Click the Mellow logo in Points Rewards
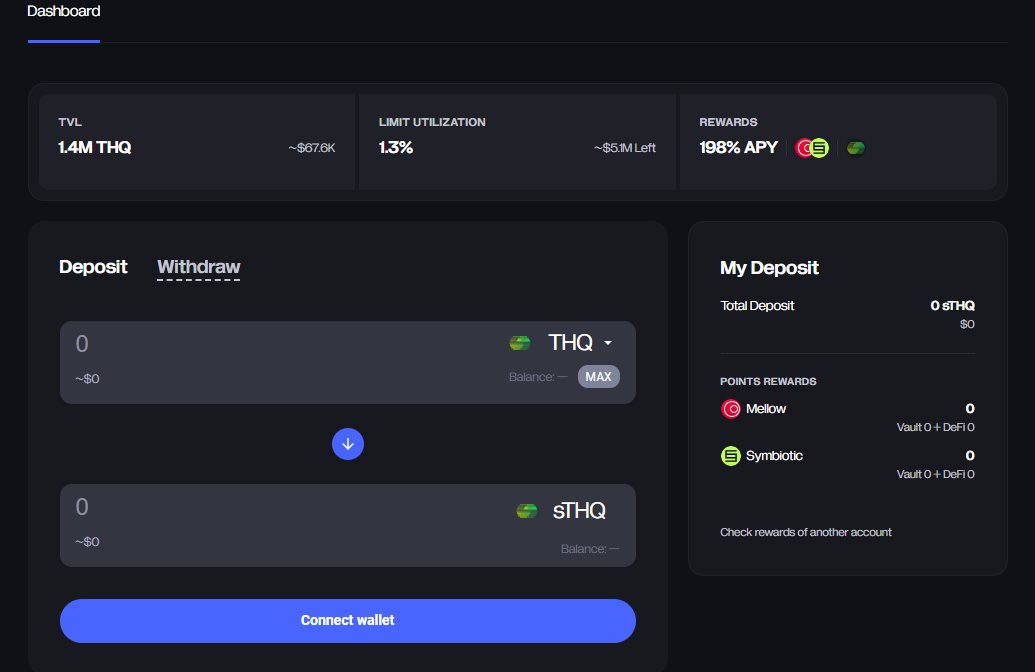Screen dimensions: 1035x672 point(731,409)
